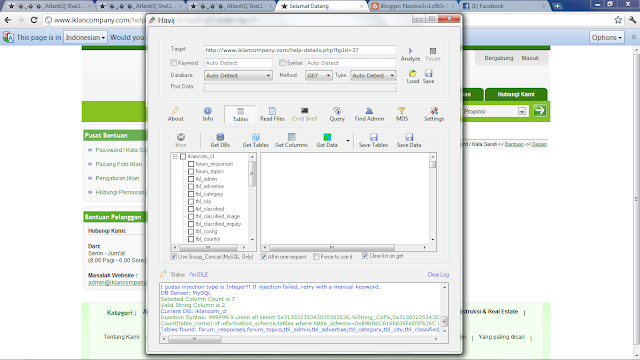Toggle Clear list on get checkbox
The width and height of the screenshot is (640, 360).
pyautogui.click(x=365, y=256)
